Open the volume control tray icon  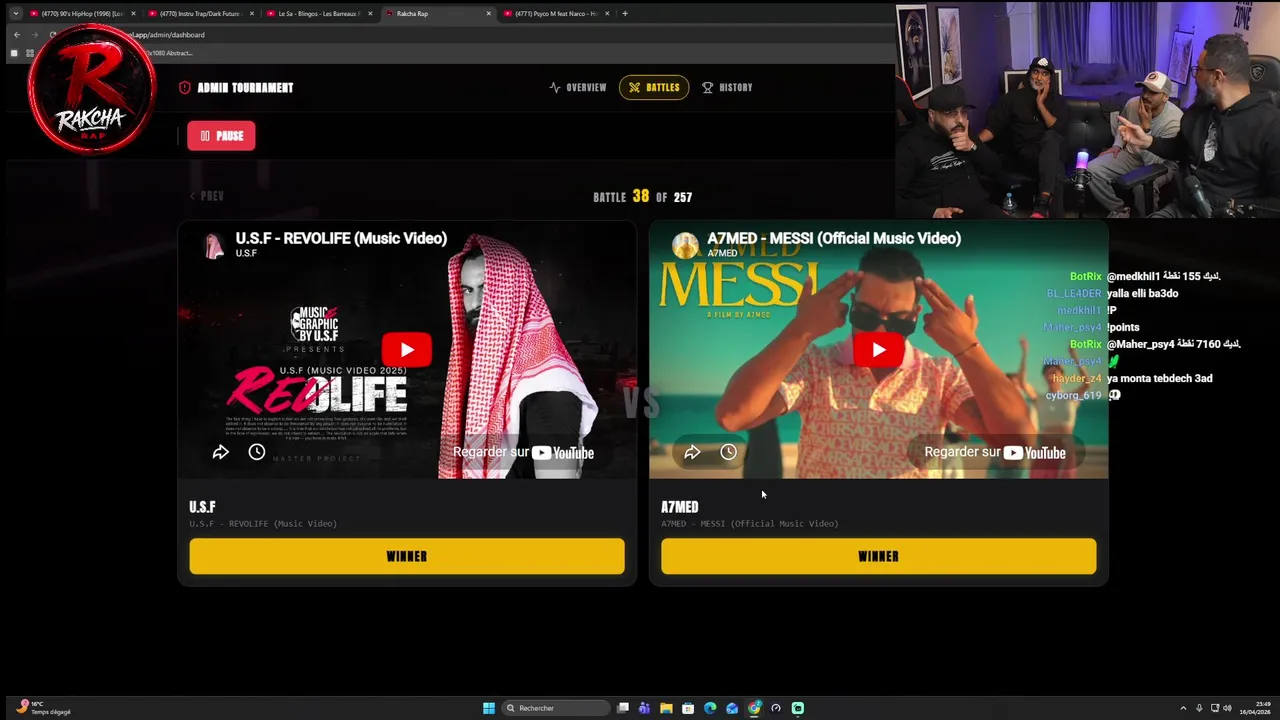(x=1227, y=708)
